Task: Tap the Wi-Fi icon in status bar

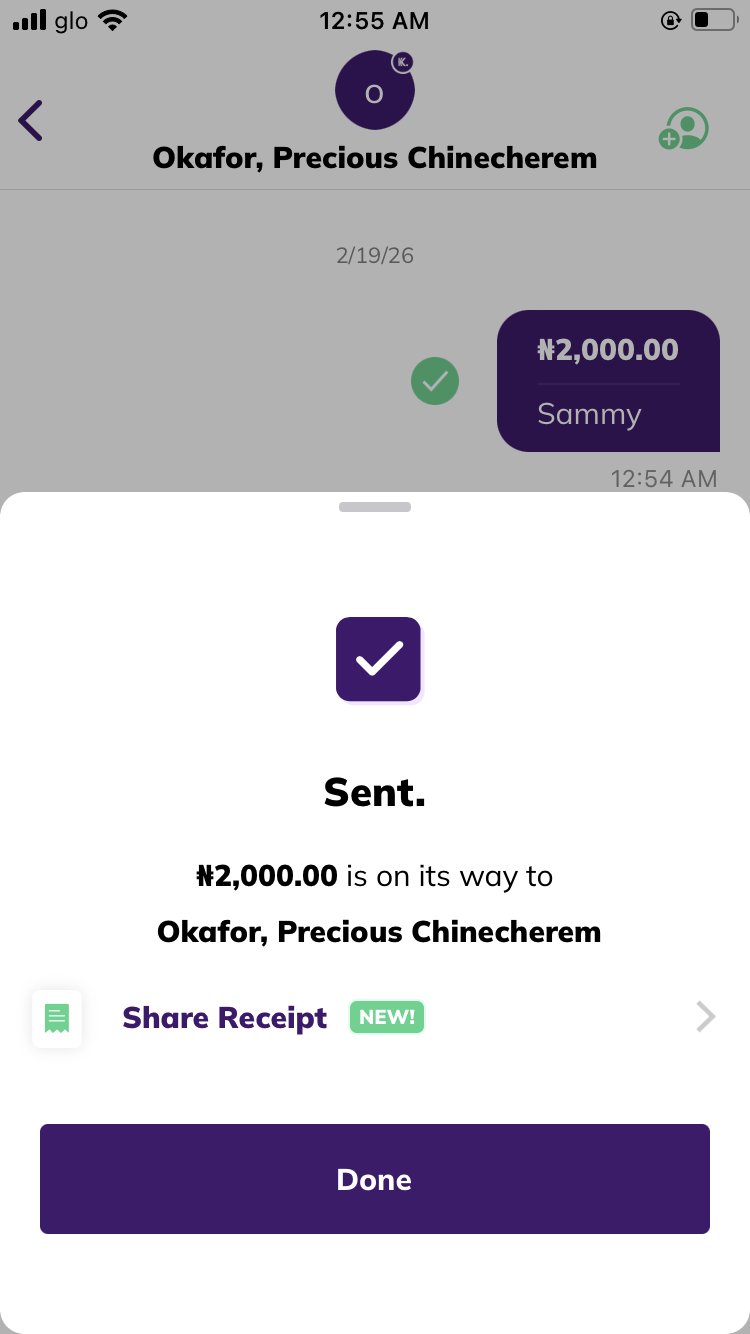Action: [114, 20]
